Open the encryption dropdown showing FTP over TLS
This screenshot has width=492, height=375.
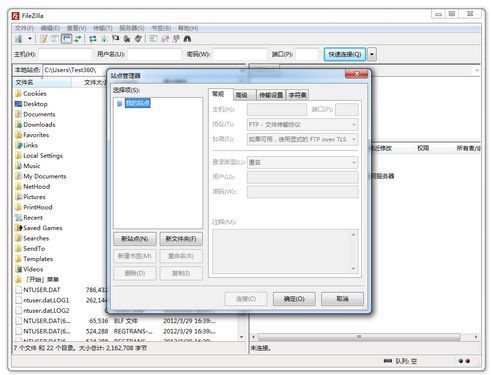303,139
